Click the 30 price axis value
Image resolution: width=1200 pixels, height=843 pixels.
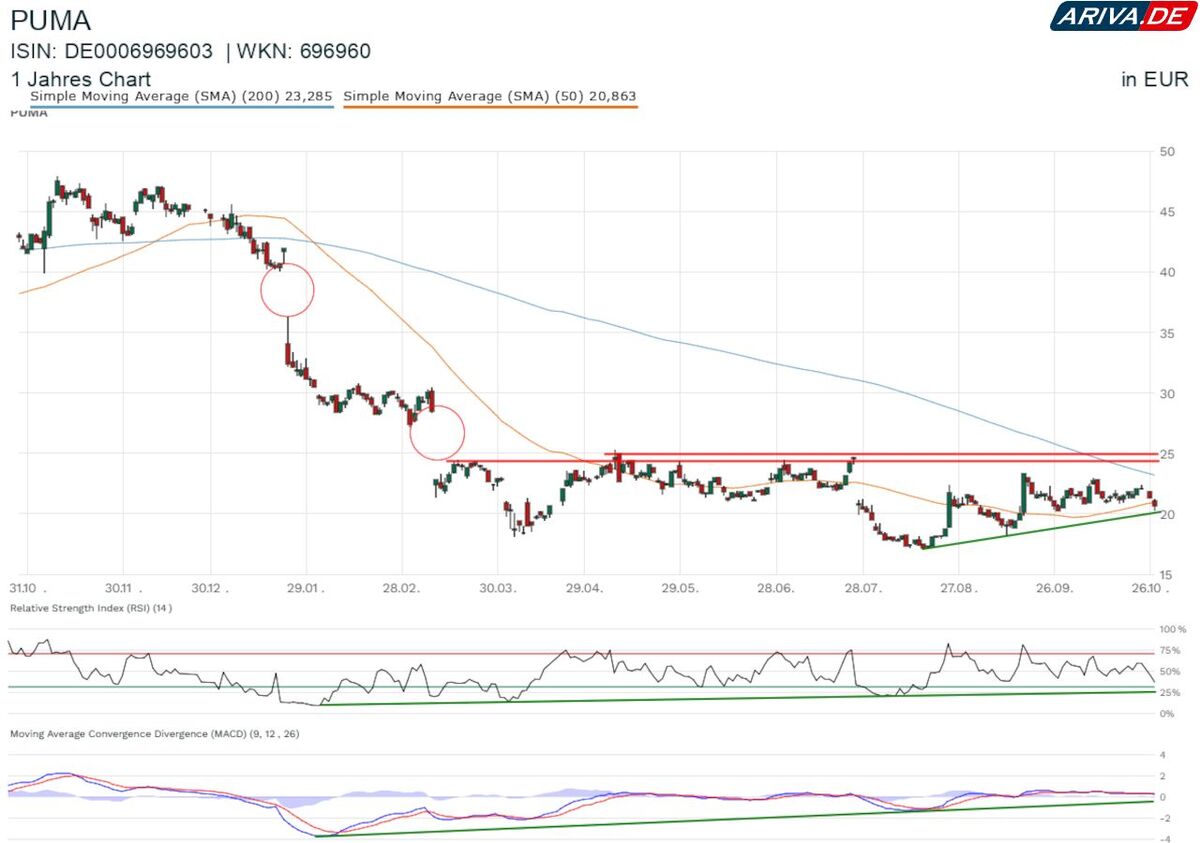[x=1166, y=393]
